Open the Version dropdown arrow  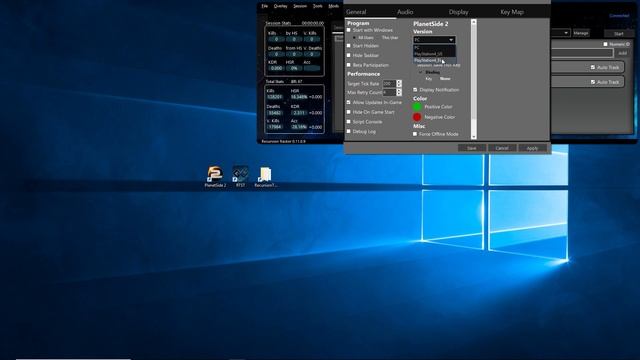pos(451,40)
